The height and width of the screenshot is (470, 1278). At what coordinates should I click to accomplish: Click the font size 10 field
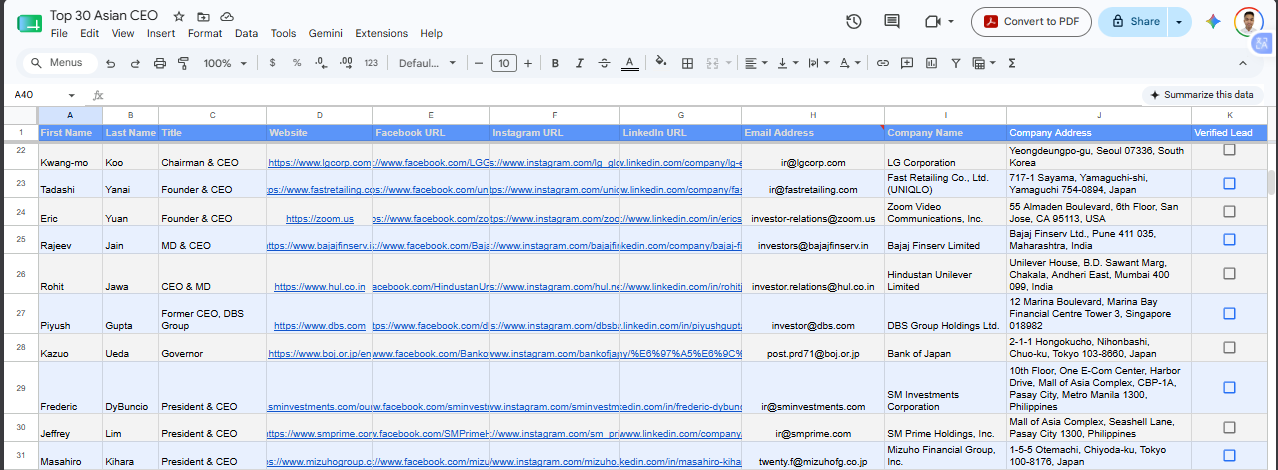(503, 63)
